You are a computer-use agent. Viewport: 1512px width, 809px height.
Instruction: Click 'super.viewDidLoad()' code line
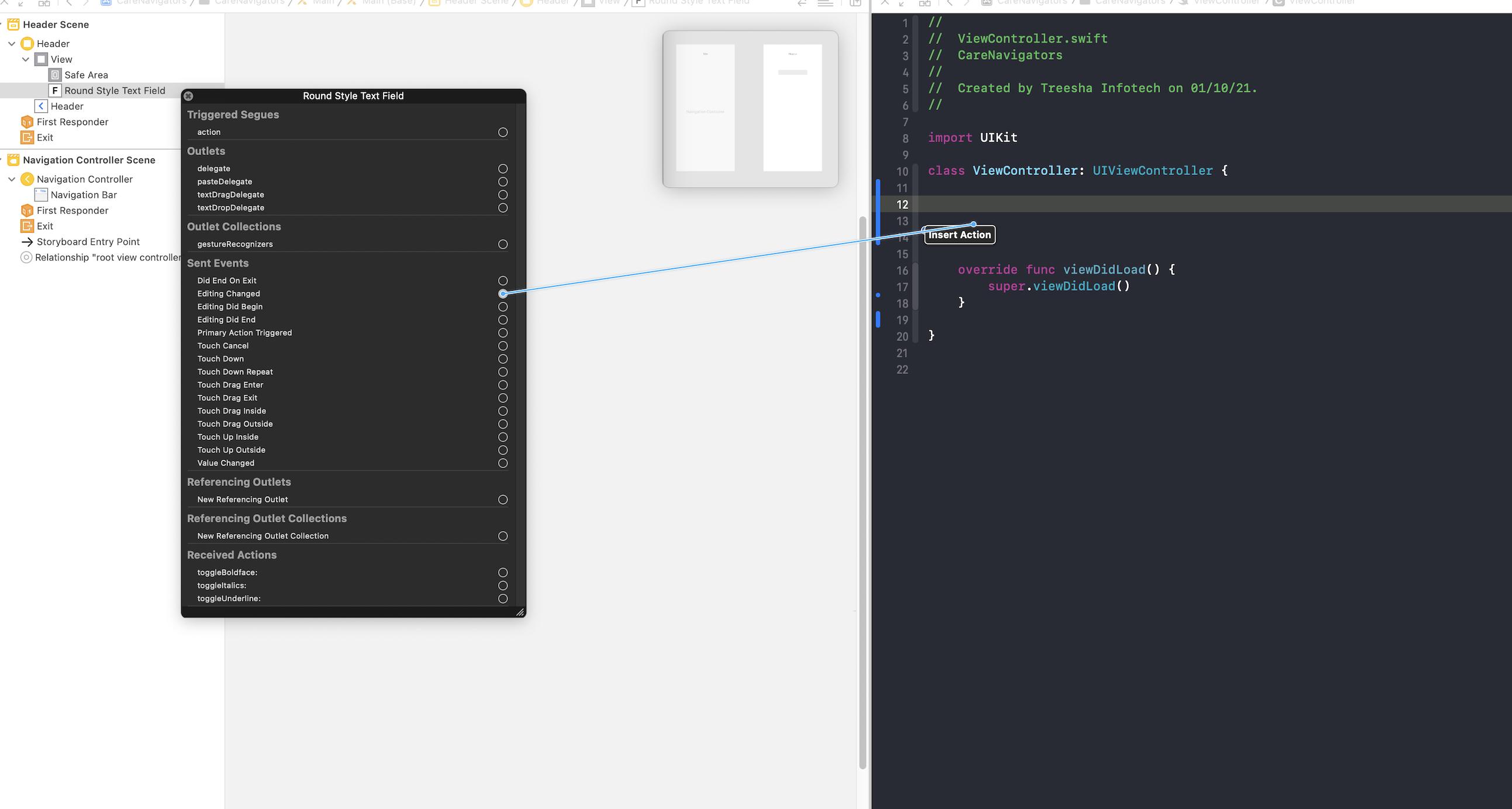1059,286
